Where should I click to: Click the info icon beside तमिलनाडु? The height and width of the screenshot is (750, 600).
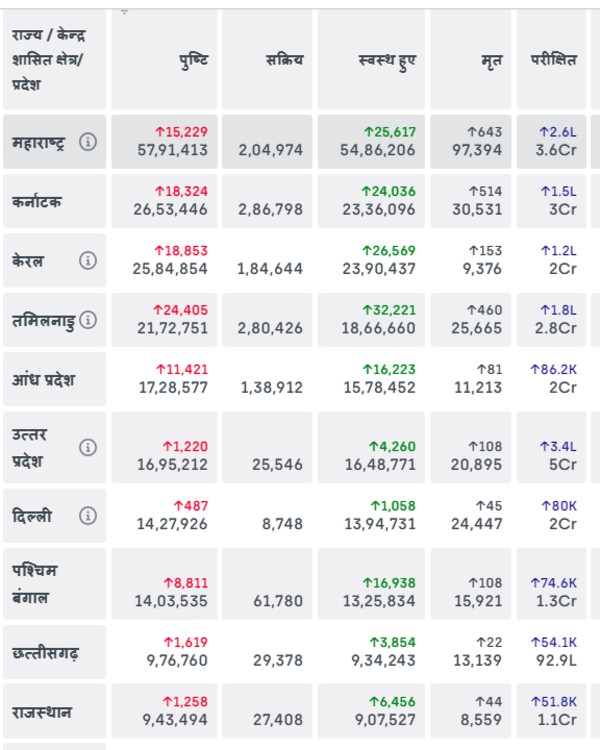pos(88,320)
